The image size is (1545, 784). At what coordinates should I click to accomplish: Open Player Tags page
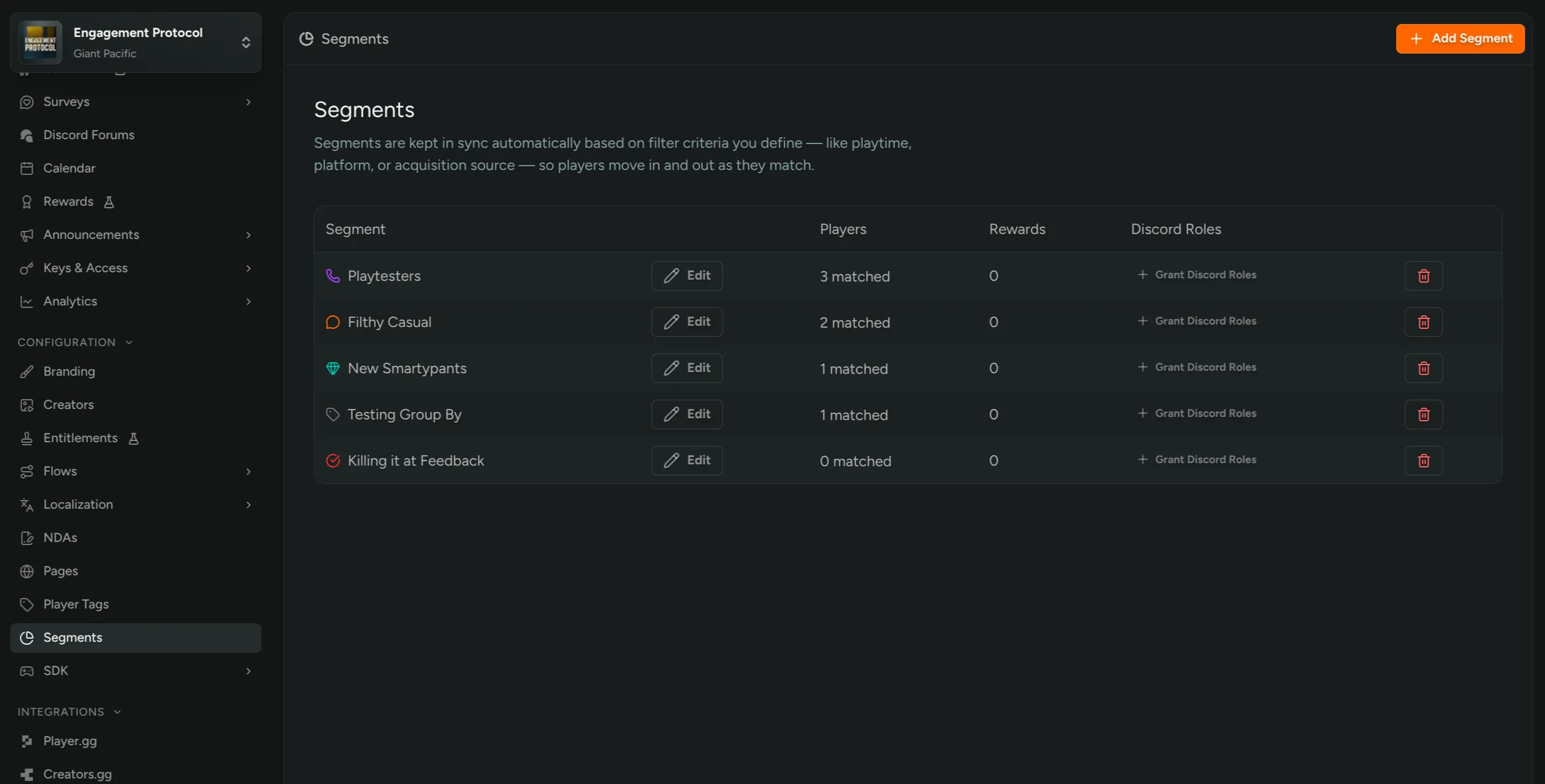point(136,605)
